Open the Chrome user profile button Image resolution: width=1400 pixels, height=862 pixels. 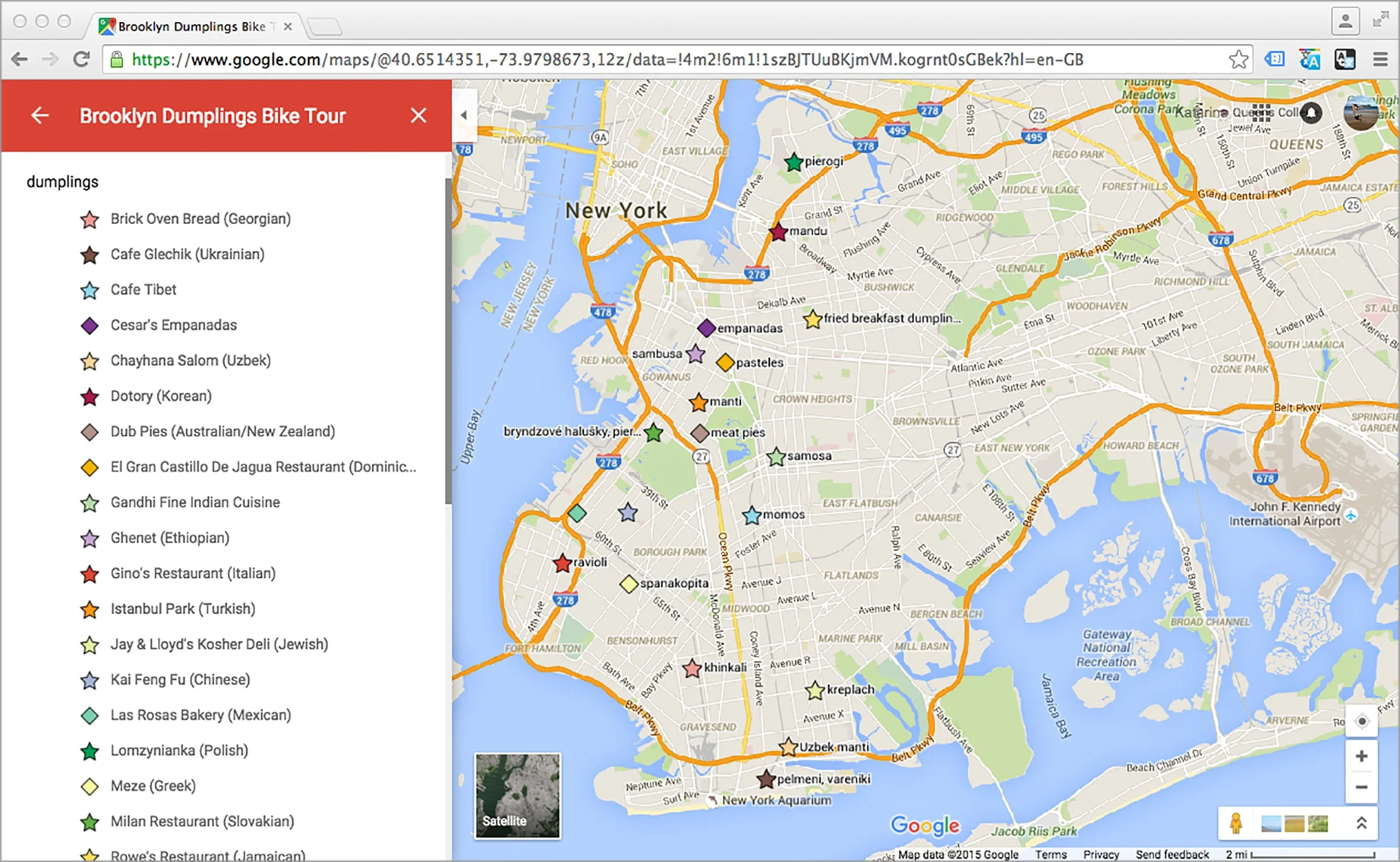(1345, 22)
